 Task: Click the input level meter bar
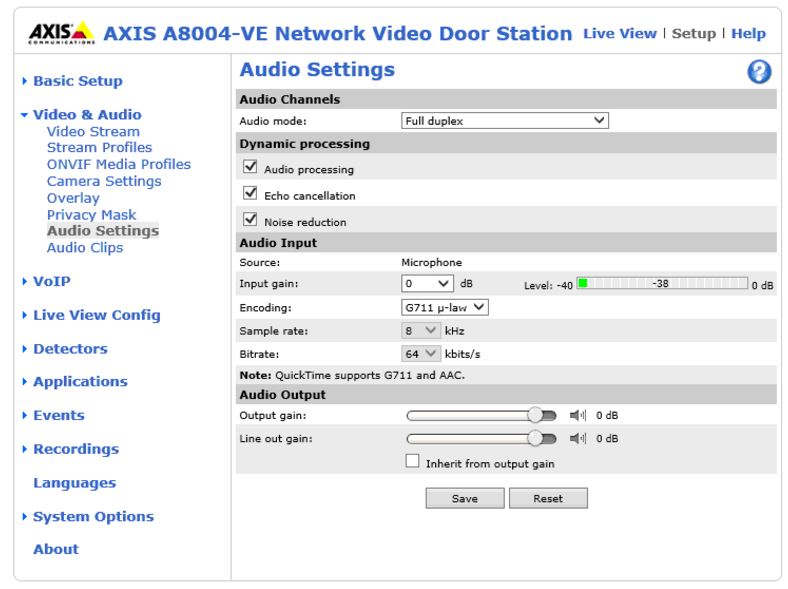[662, 285]
